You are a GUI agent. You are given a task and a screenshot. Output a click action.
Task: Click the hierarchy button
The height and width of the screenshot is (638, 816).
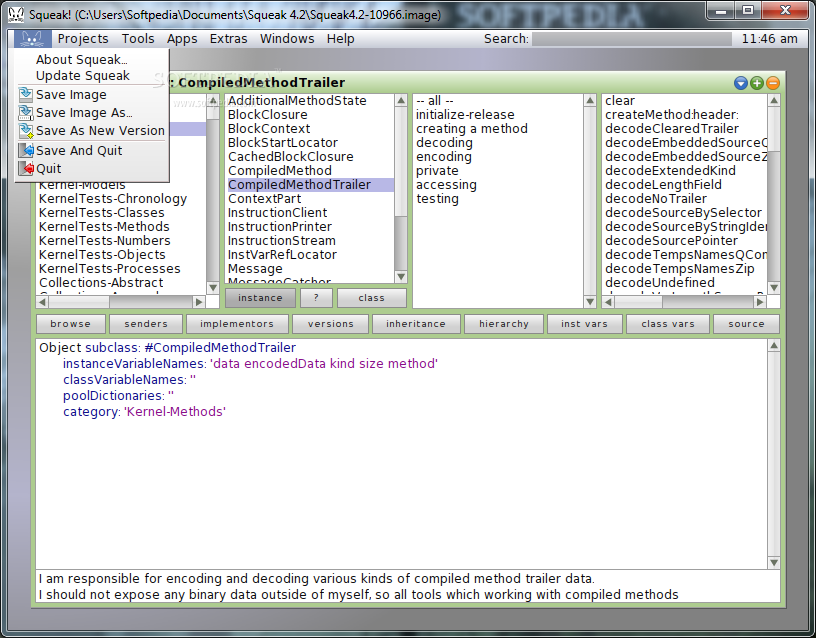pyautogui.click(x=504, y=324)
